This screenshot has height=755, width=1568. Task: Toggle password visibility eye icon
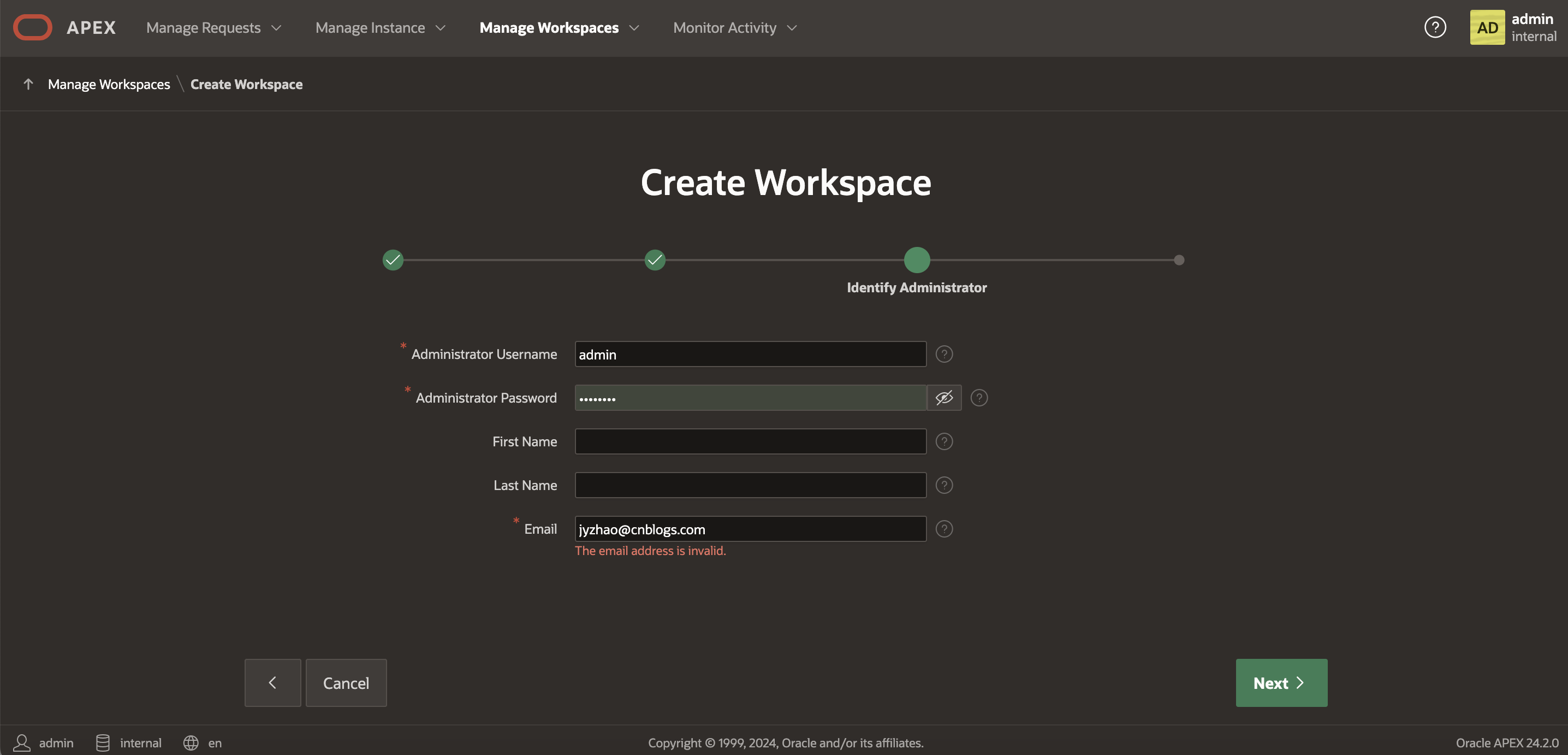pyautogui.click(x=943, y=398)
